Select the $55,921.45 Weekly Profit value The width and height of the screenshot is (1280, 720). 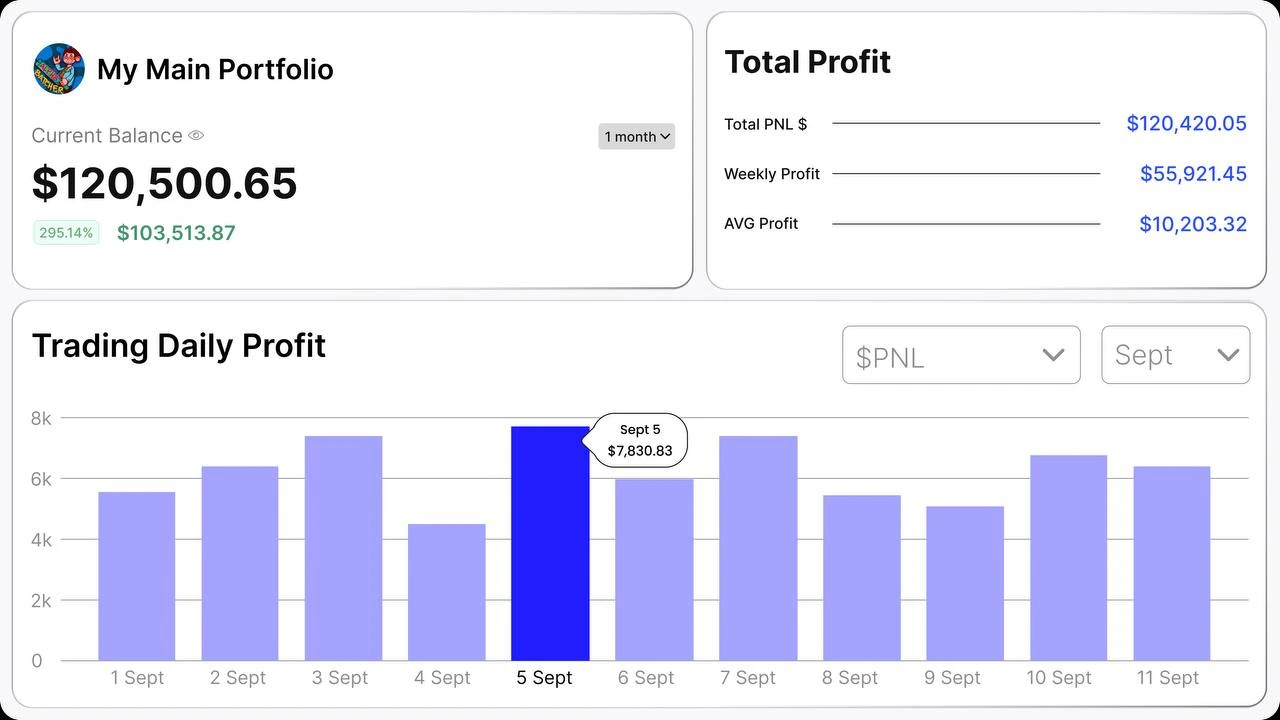pos(1193,174)
